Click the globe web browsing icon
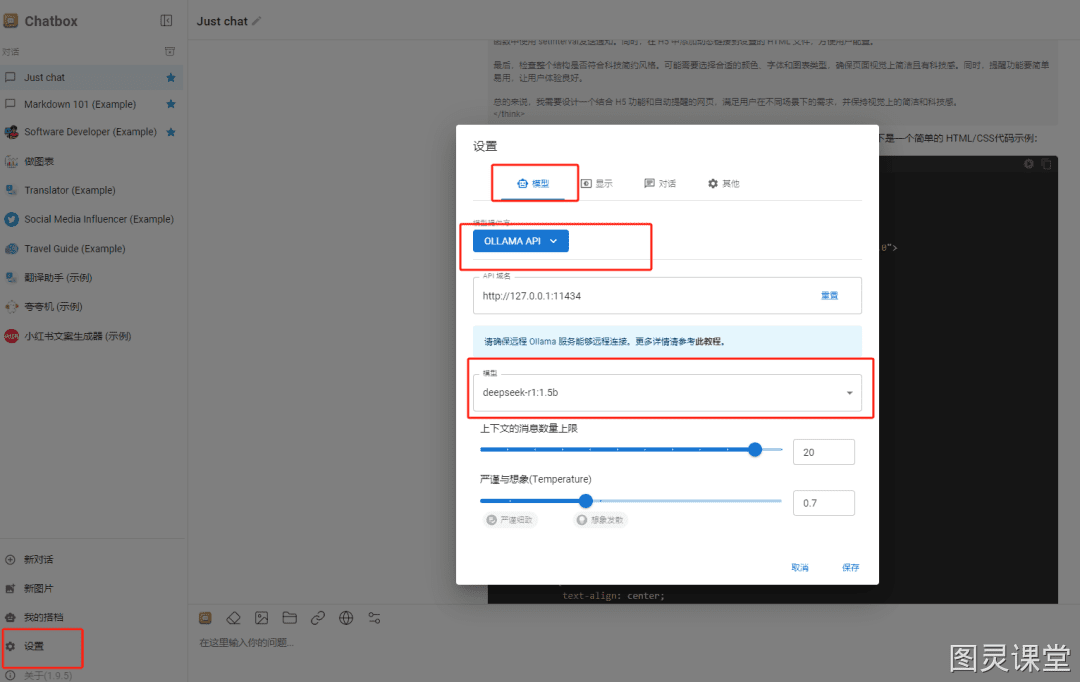 click(x=346, y=618)
